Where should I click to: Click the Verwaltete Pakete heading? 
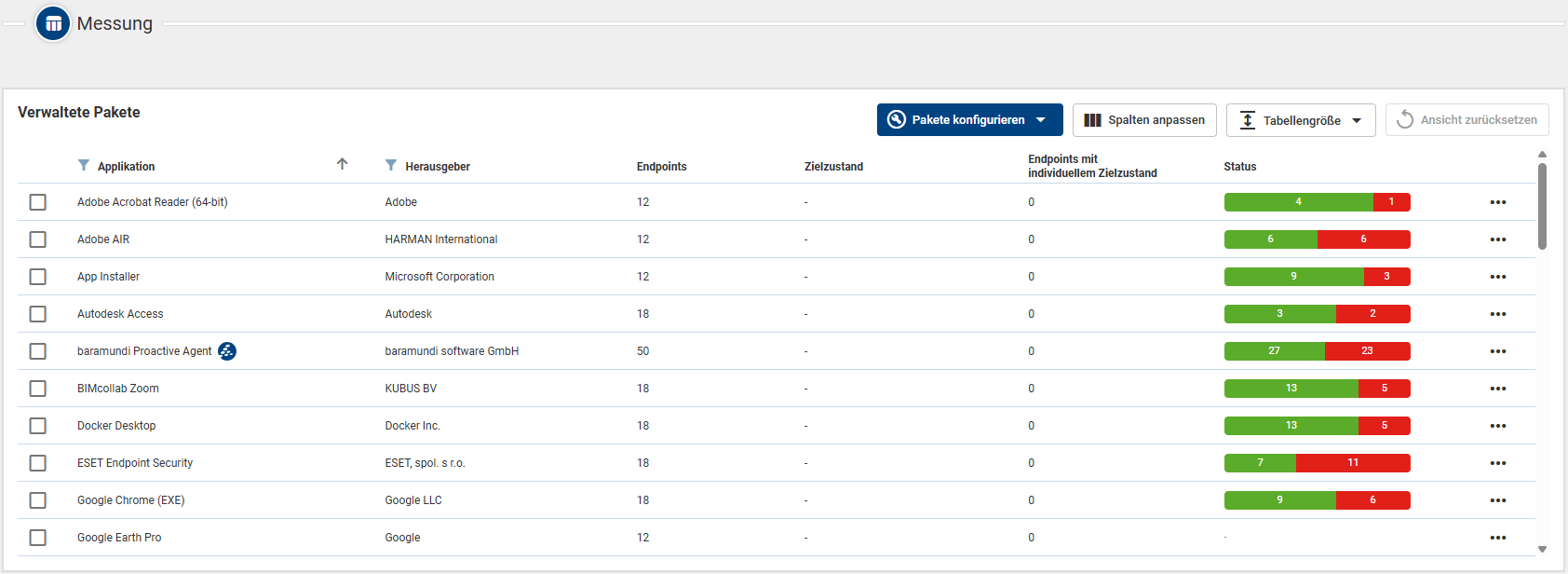pos(79,112)
